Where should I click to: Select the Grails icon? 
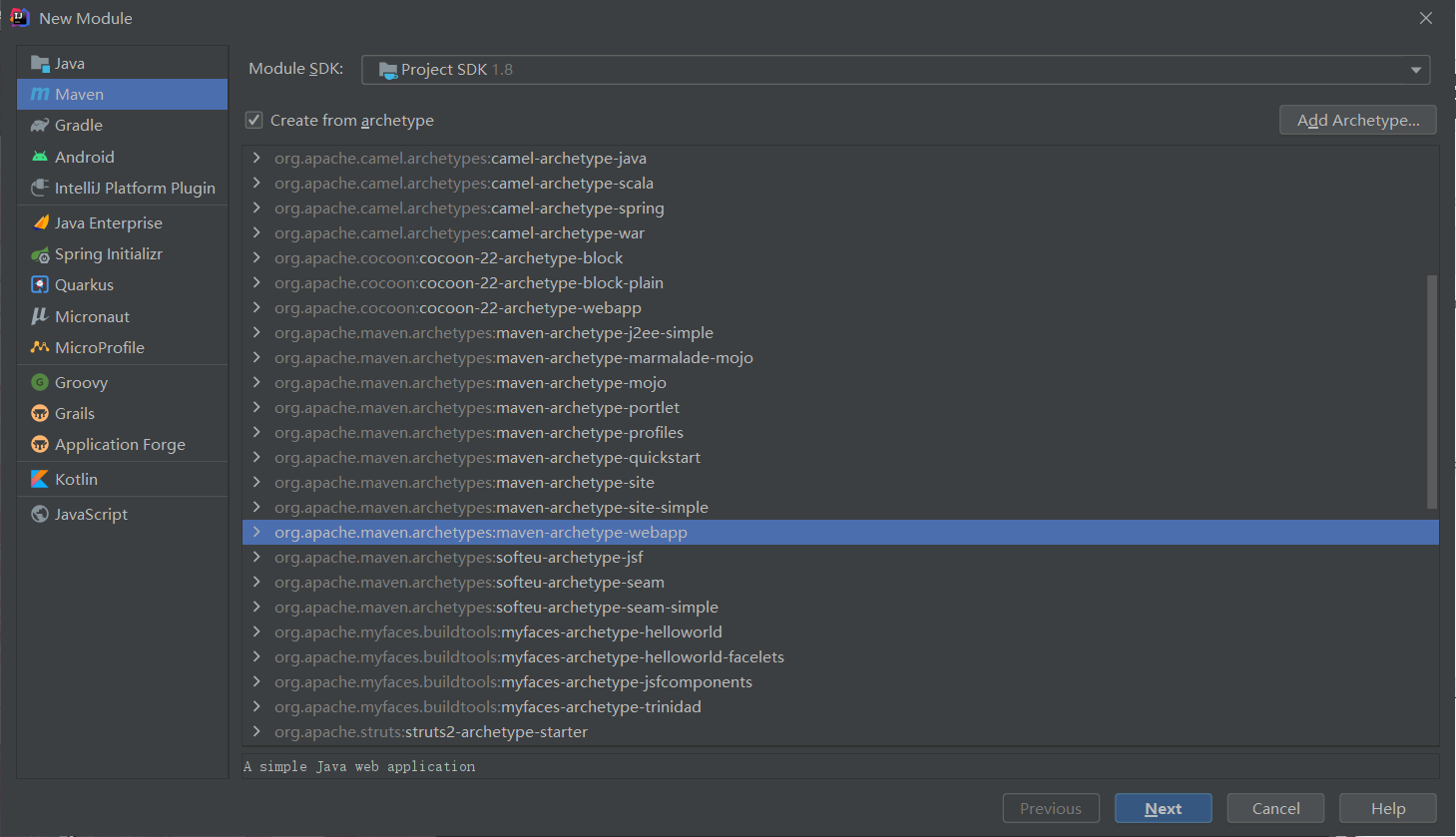click(40, 413)
